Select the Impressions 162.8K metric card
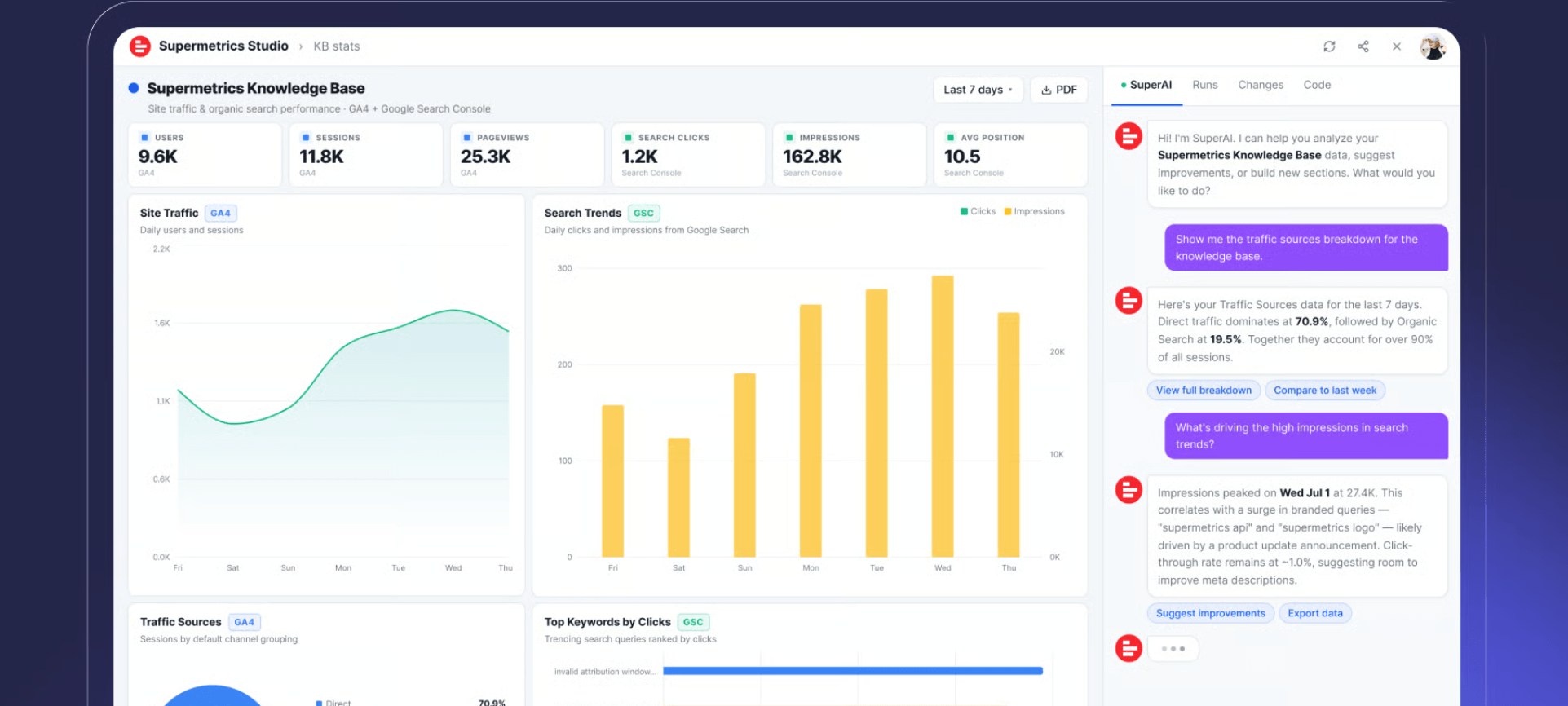The image size is (1568, 706). tap(850, 155)
